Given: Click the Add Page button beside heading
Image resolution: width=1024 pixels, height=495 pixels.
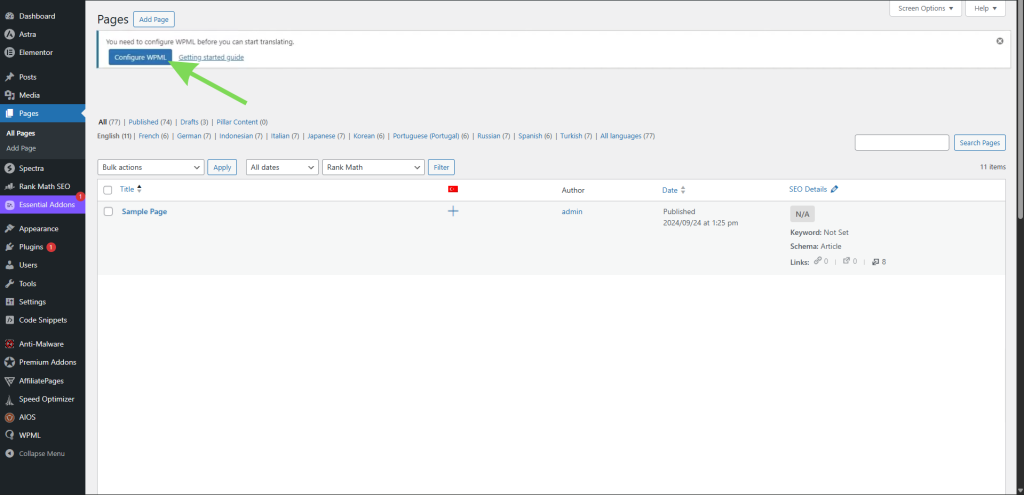Looking at the screenshot, I should tap(154, 20).
